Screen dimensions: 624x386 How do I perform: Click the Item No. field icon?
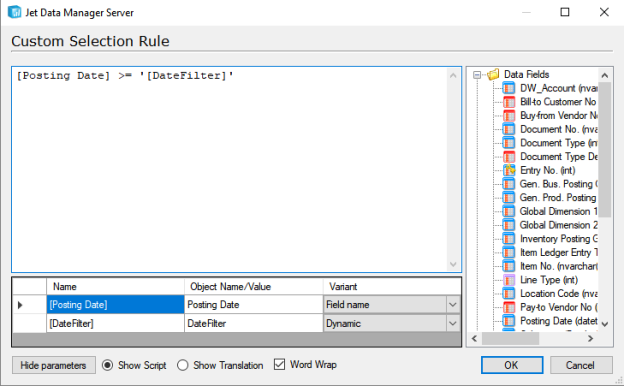508,266
